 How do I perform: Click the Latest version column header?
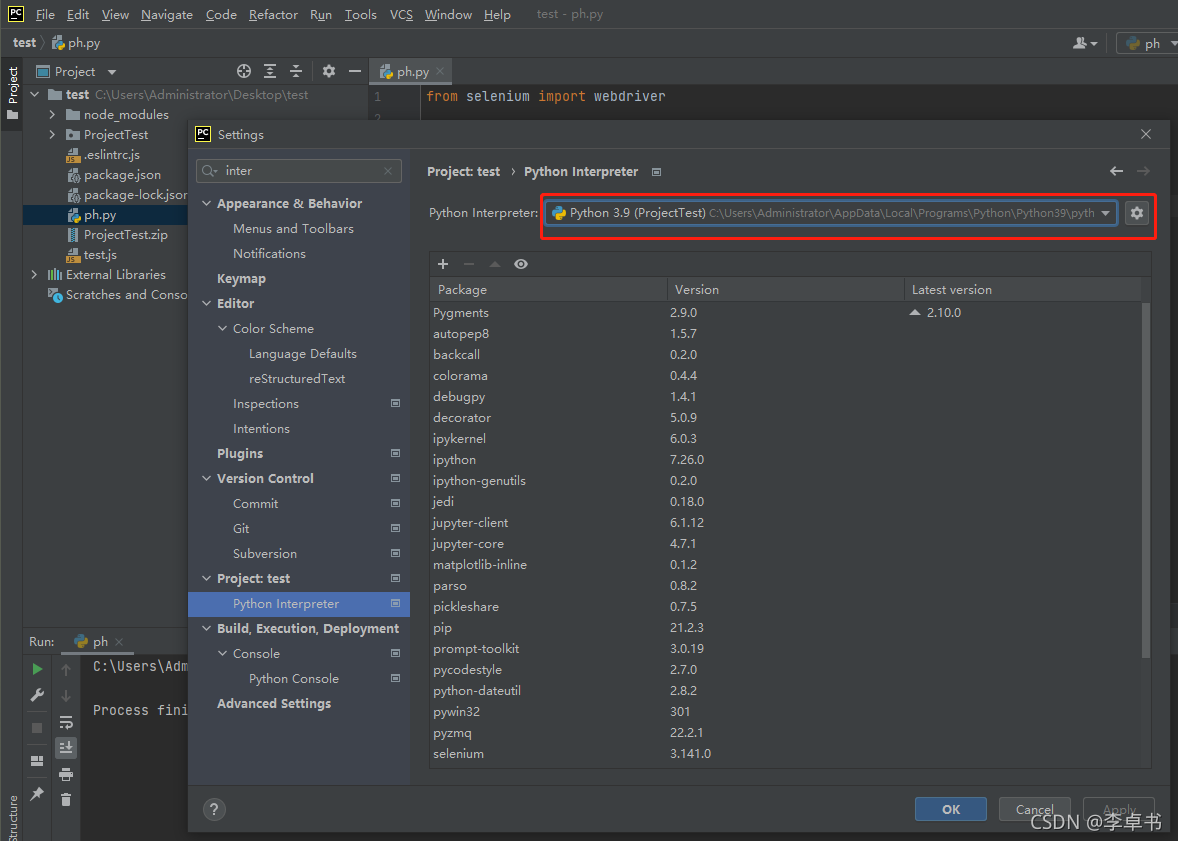pyautogui.click(x=1022, y=289)
